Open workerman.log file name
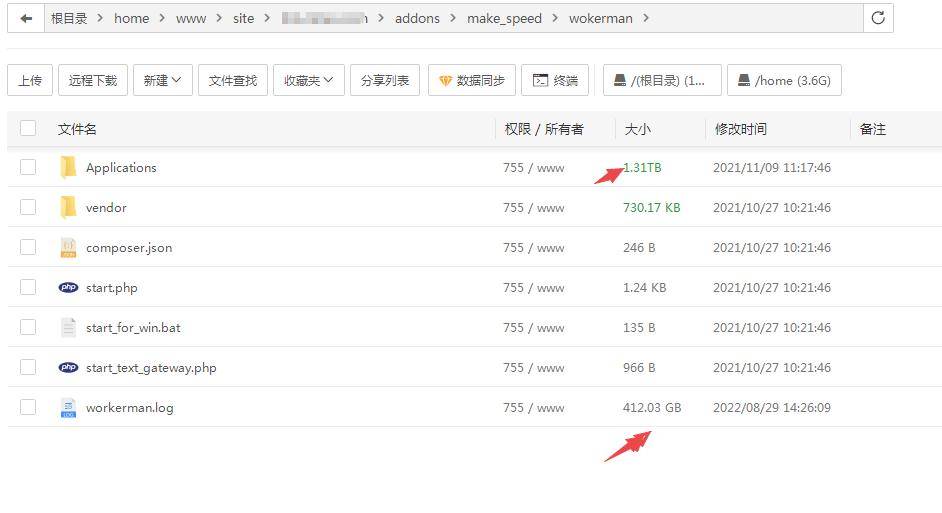Image resolution: width=942 pixels, height=513 pixels. pos(129,407)
